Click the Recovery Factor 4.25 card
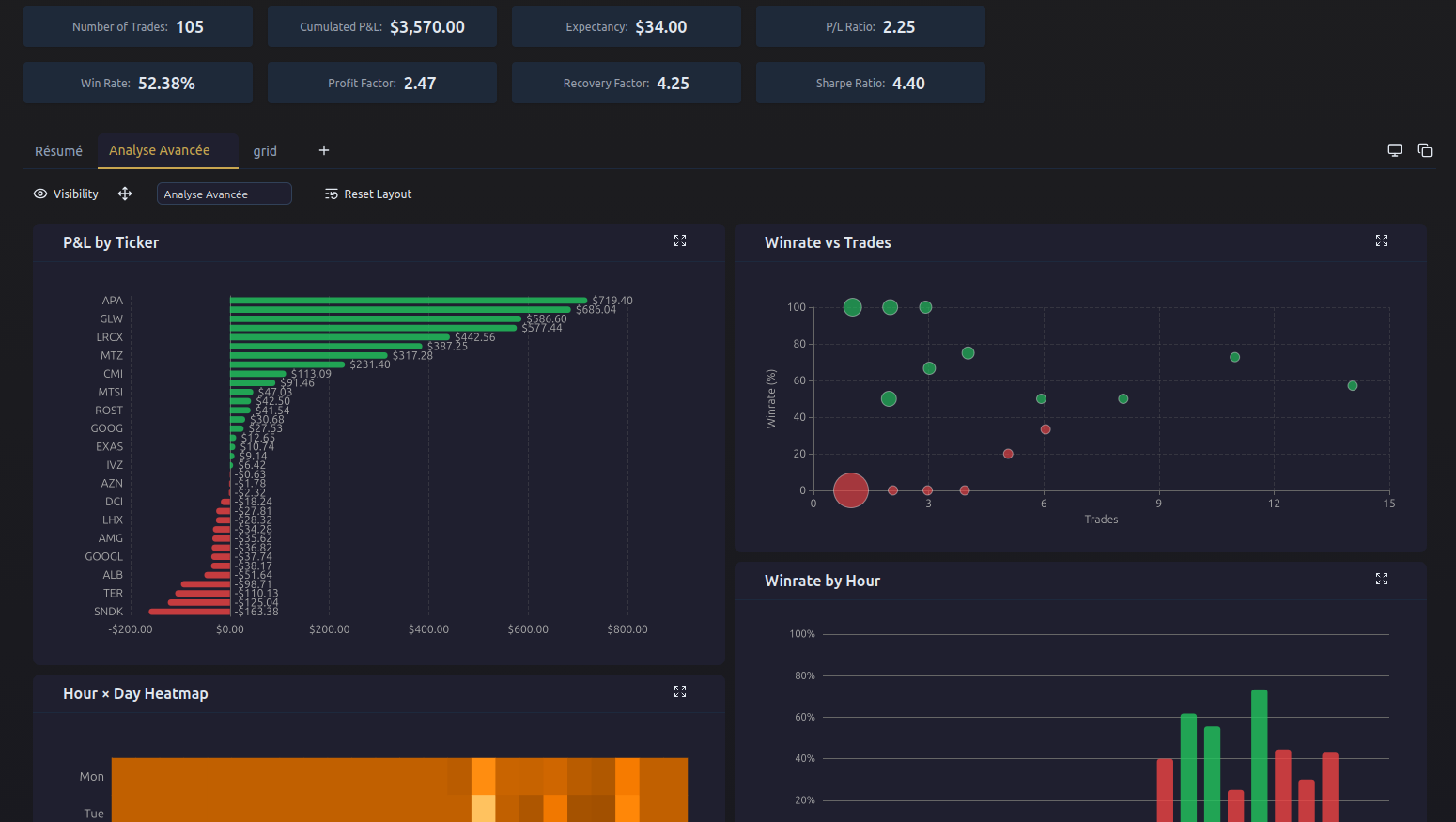Viewport: 1456px width, 822px height. click(x=627, y=83)
